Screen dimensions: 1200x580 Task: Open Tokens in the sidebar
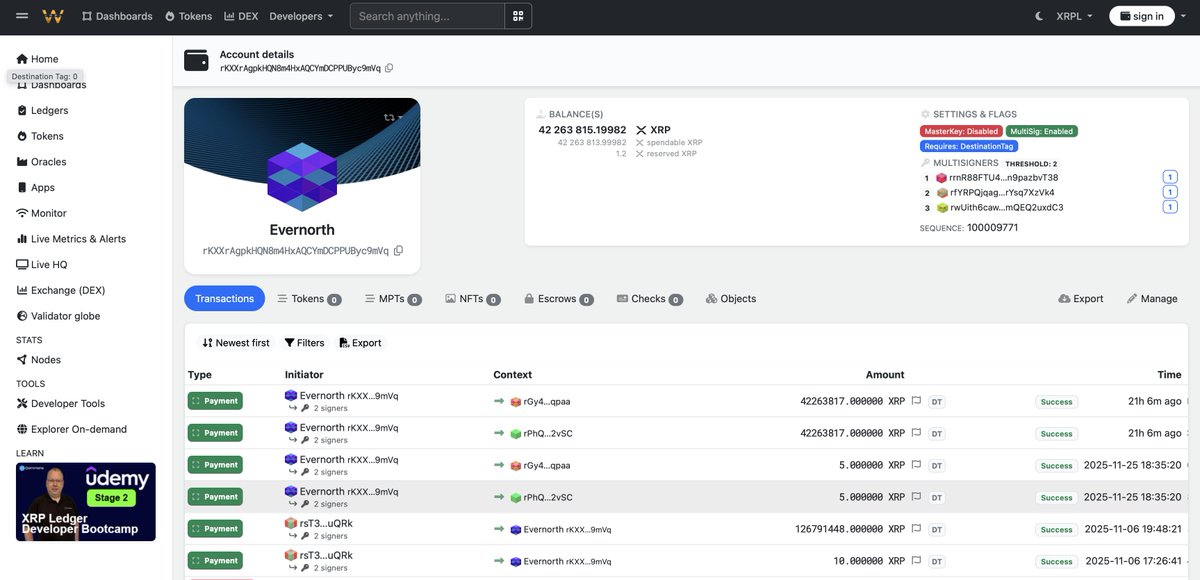pos(40,136)
